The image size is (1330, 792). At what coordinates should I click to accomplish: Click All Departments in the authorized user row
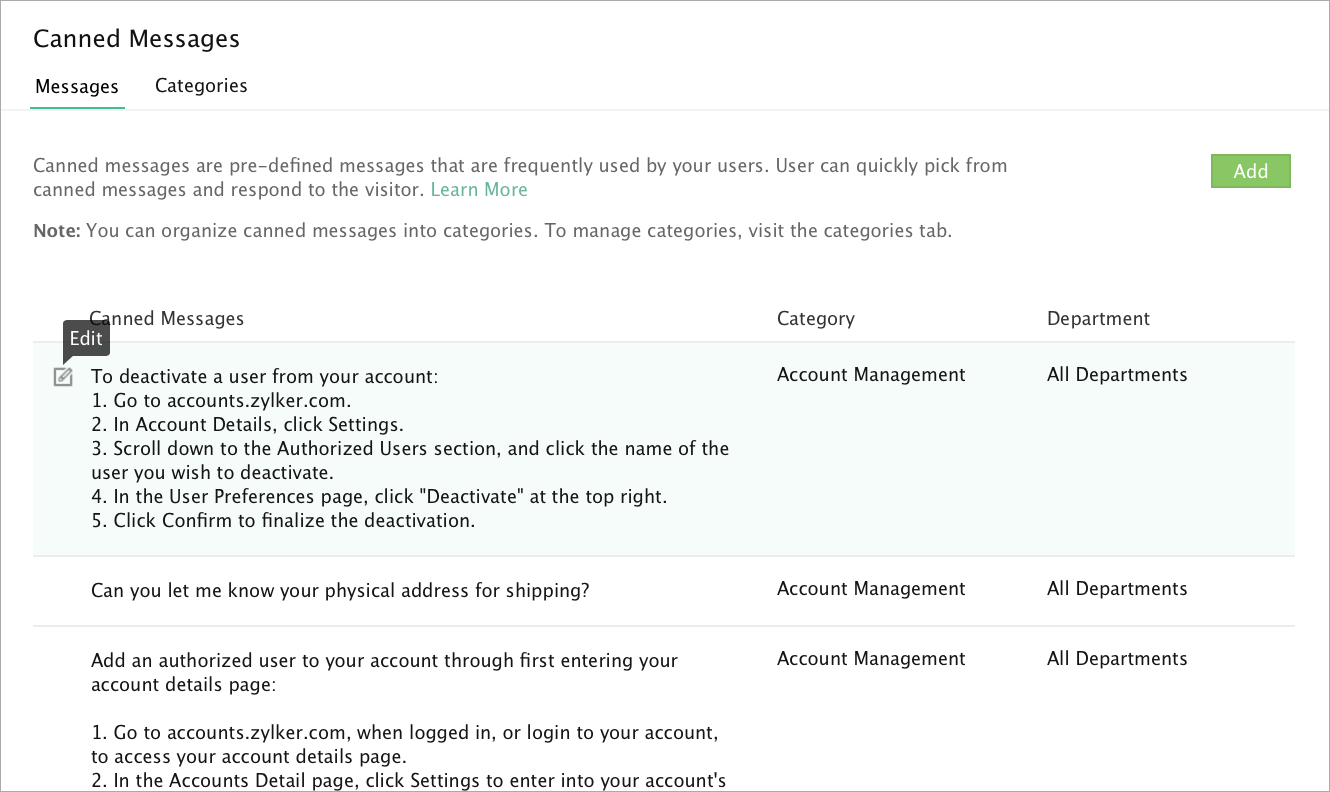1117,659
